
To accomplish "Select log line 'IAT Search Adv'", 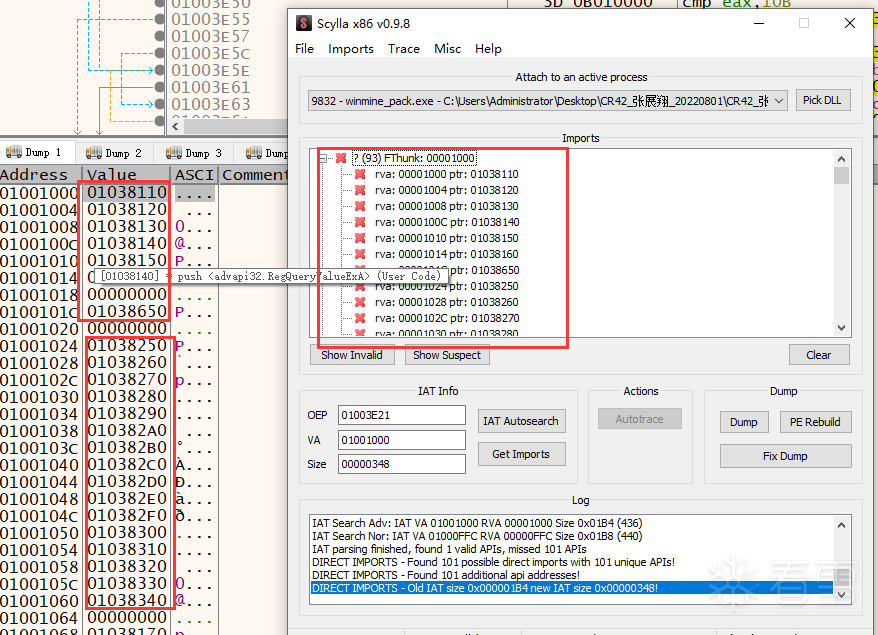I will tap(477, 523).
